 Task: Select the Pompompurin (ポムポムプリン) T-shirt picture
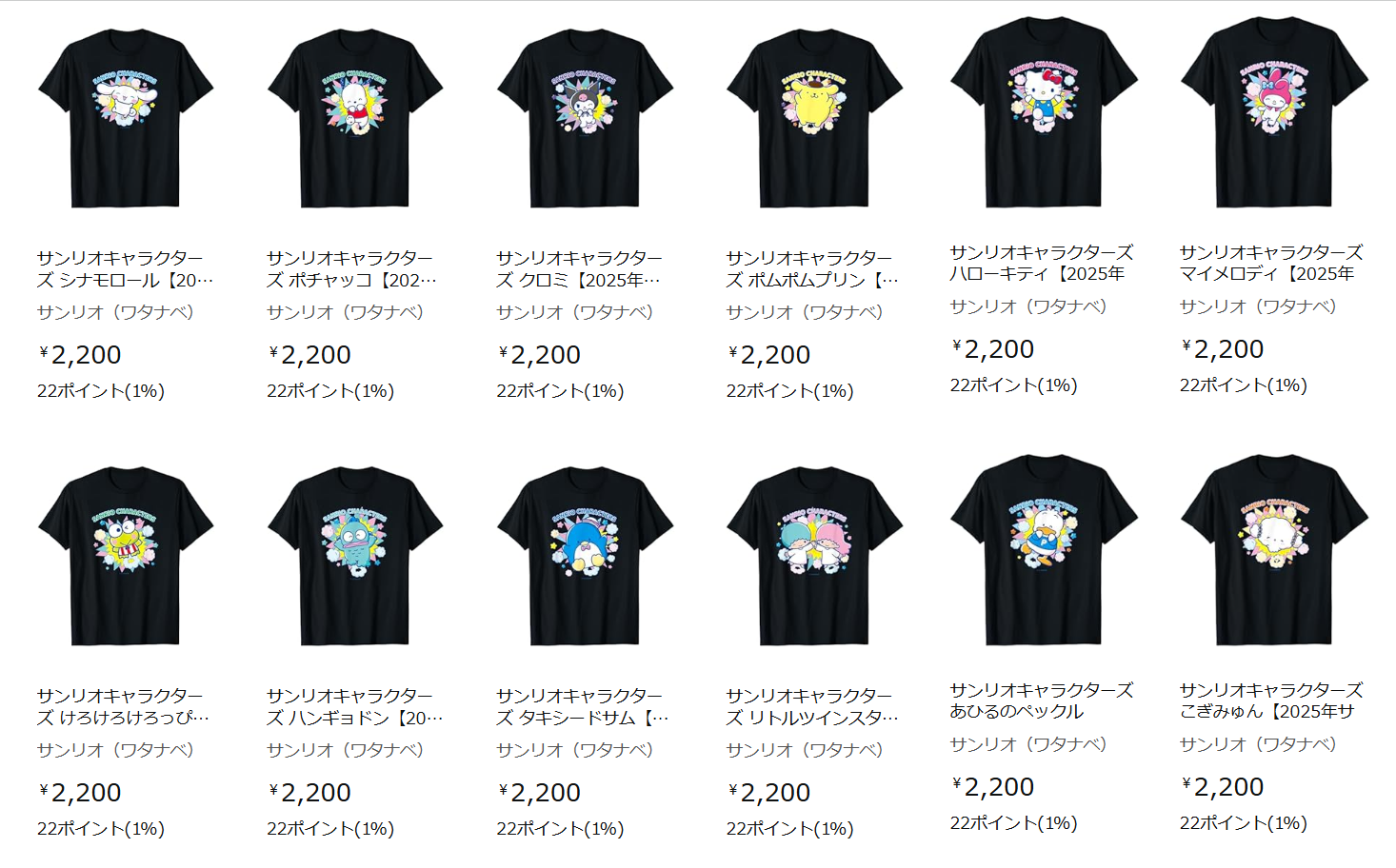[814, 118]
